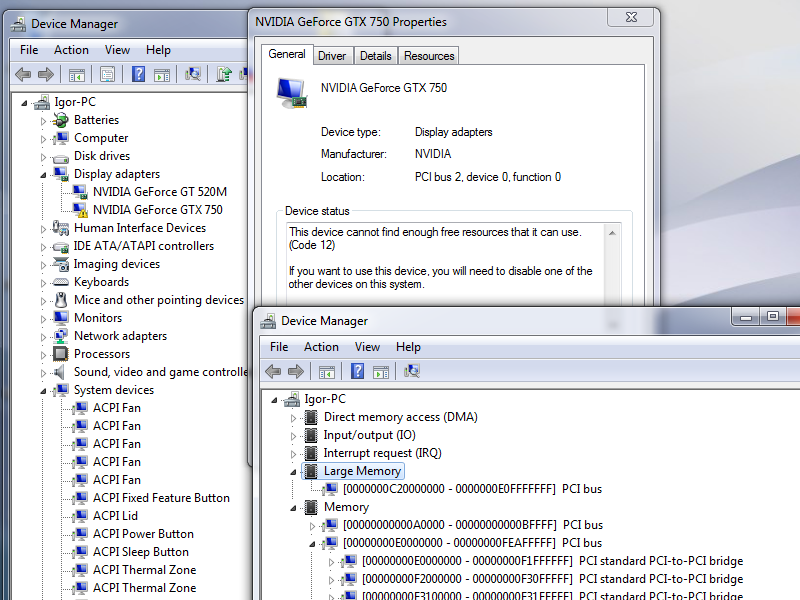This screenshot has height=600, width=800.
Task: Switch to the Driver tab
Action: (332, 56)
